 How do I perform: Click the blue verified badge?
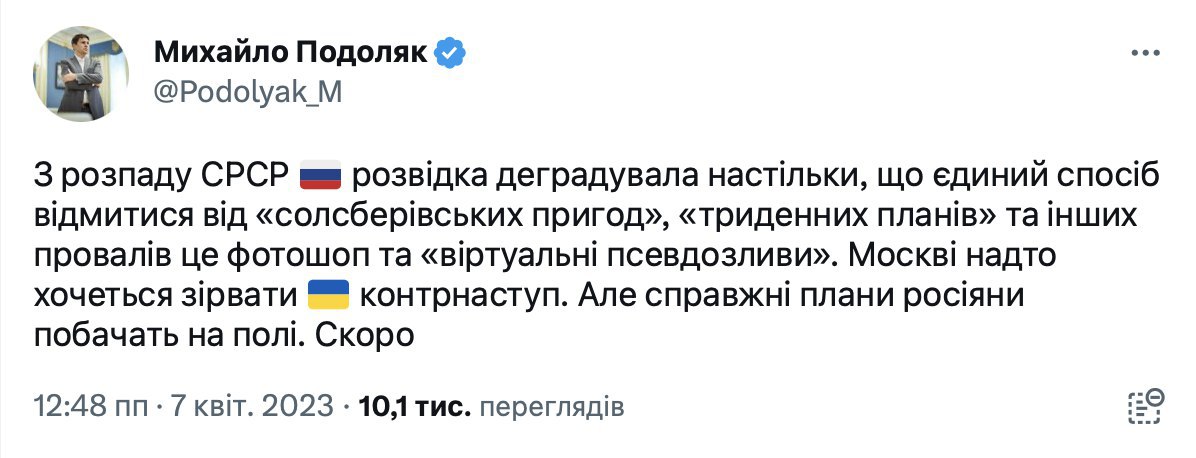point(453,53)
